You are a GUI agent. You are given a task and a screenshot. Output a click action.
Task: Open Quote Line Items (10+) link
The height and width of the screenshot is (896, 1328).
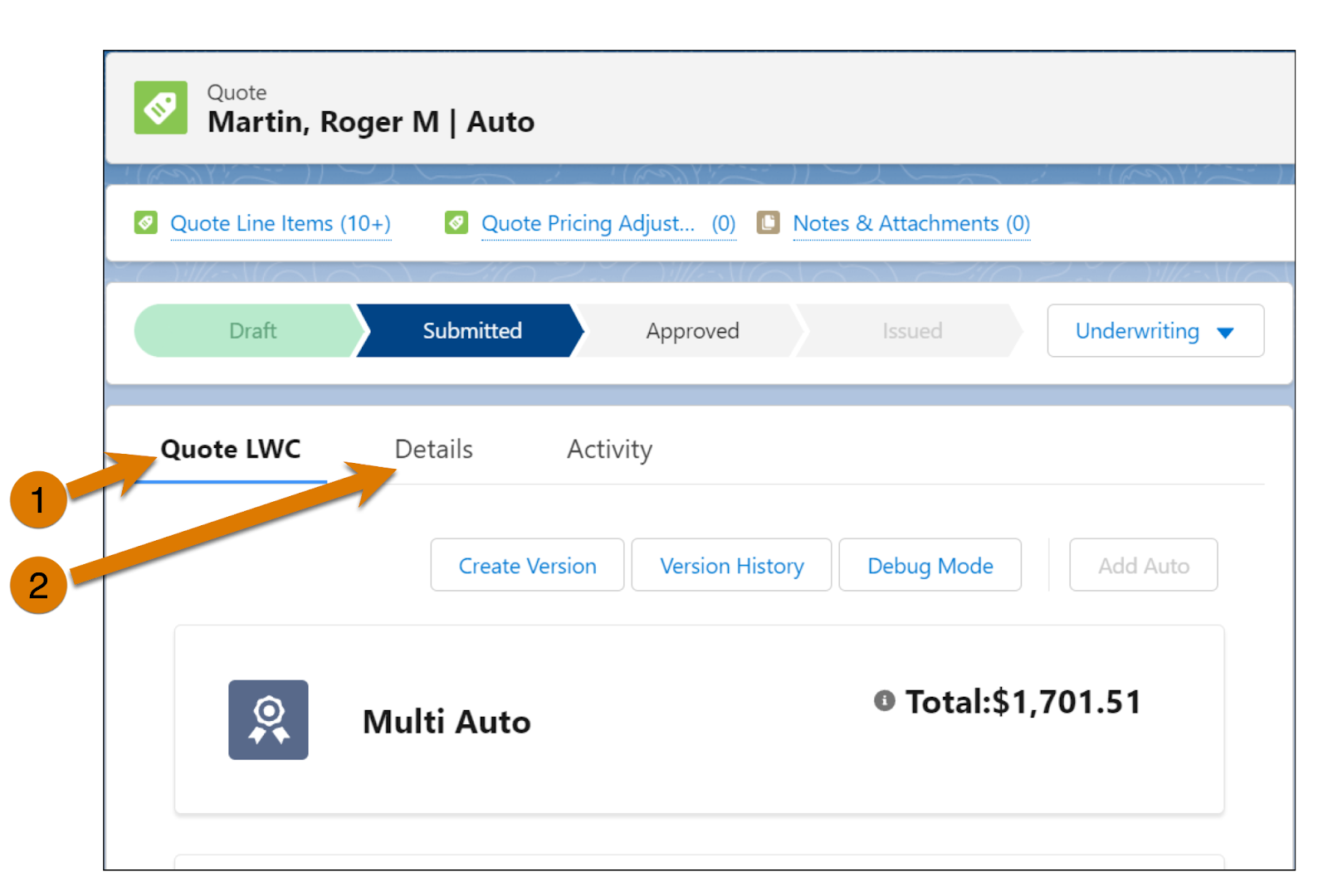pos(281,224)
